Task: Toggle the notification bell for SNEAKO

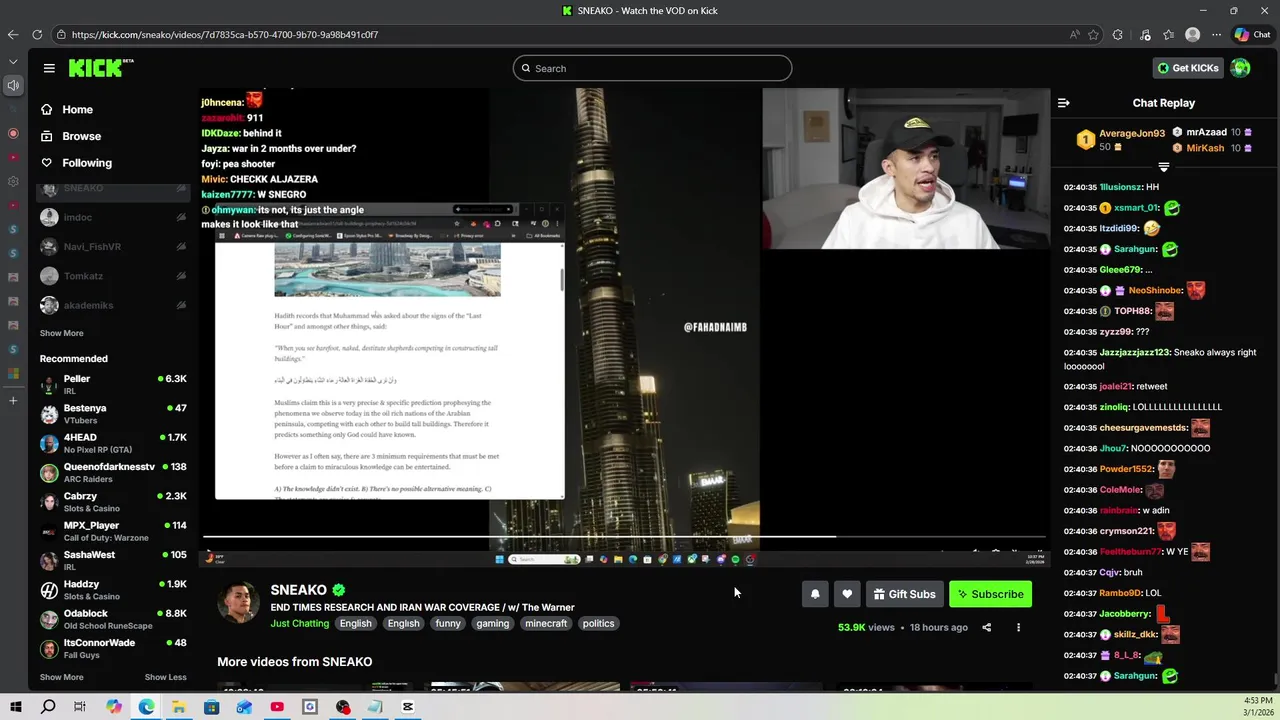Action: (815, 594)
